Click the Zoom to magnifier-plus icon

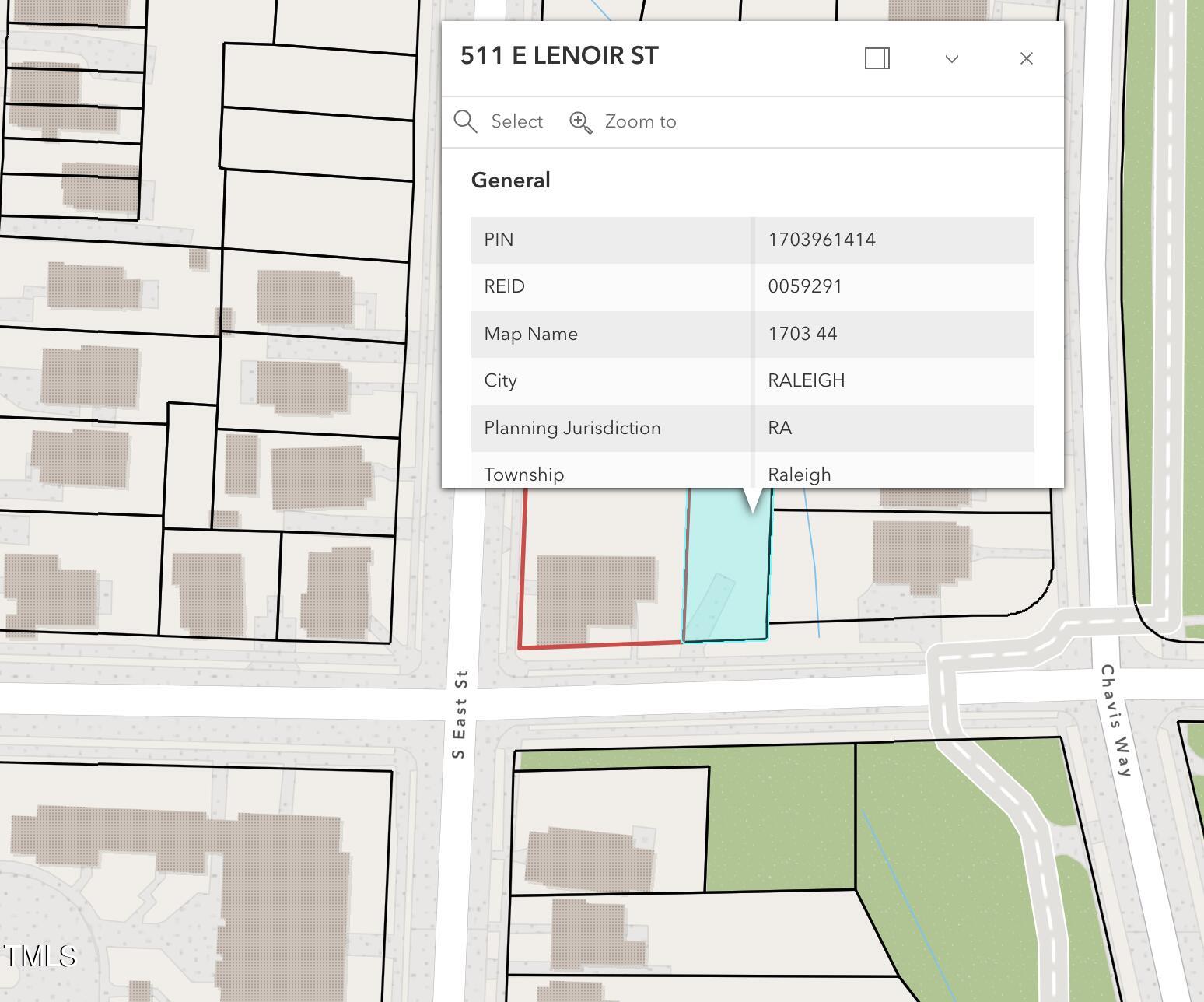click(x=581, y=122)
